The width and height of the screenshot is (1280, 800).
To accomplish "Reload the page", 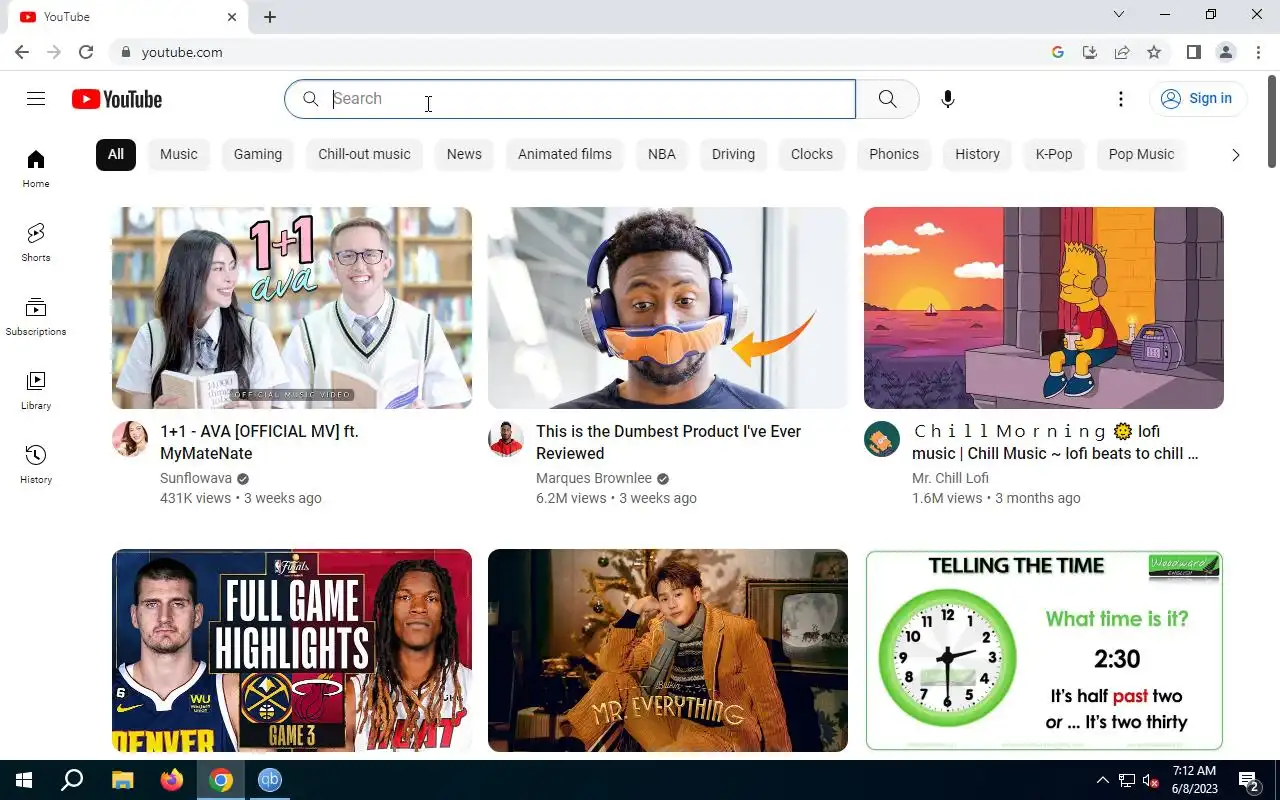I will pos(86,52).
